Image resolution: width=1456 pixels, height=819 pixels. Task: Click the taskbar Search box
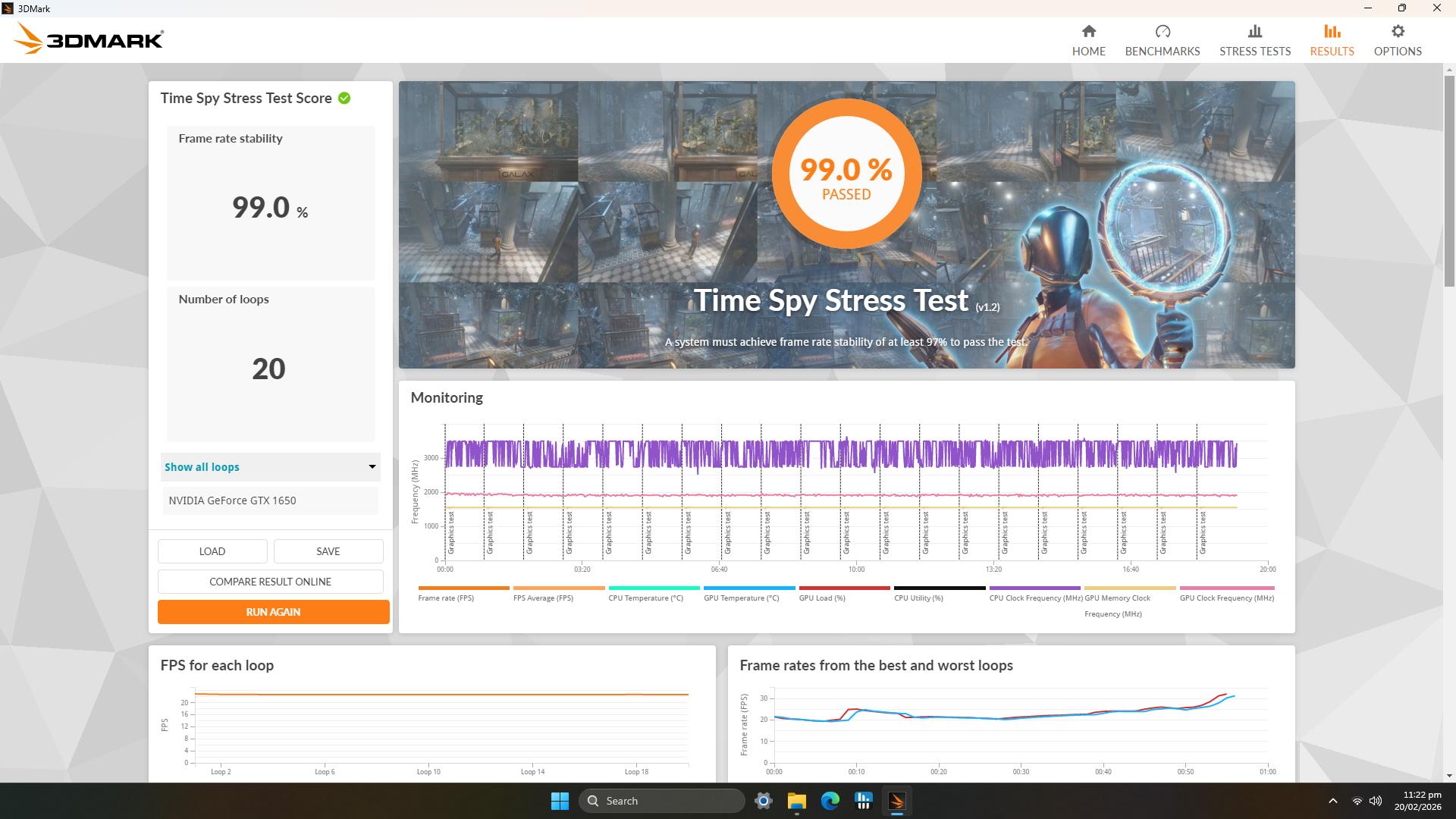pos(661,801)
